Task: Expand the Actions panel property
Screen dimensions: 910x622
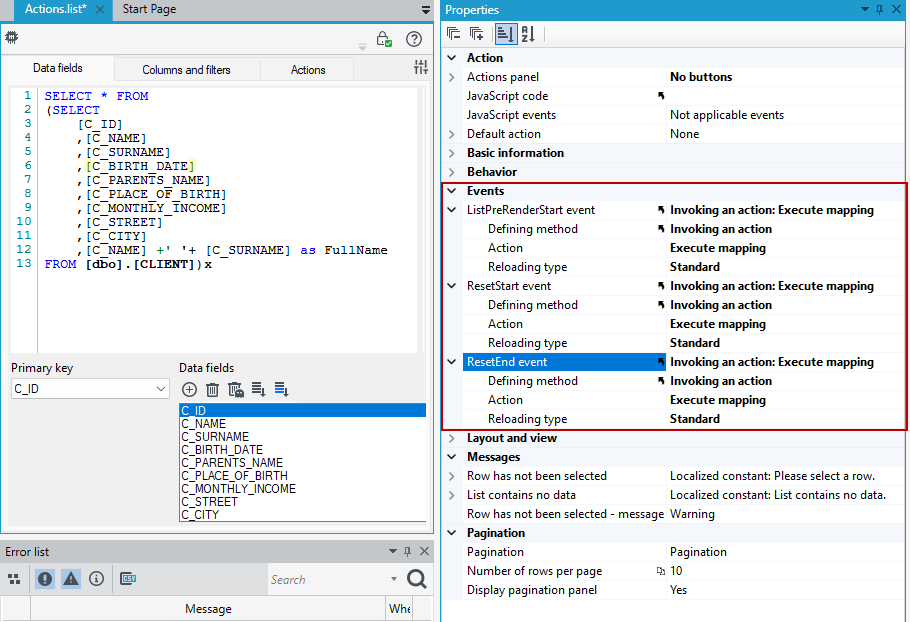Action: click(452, 77)
